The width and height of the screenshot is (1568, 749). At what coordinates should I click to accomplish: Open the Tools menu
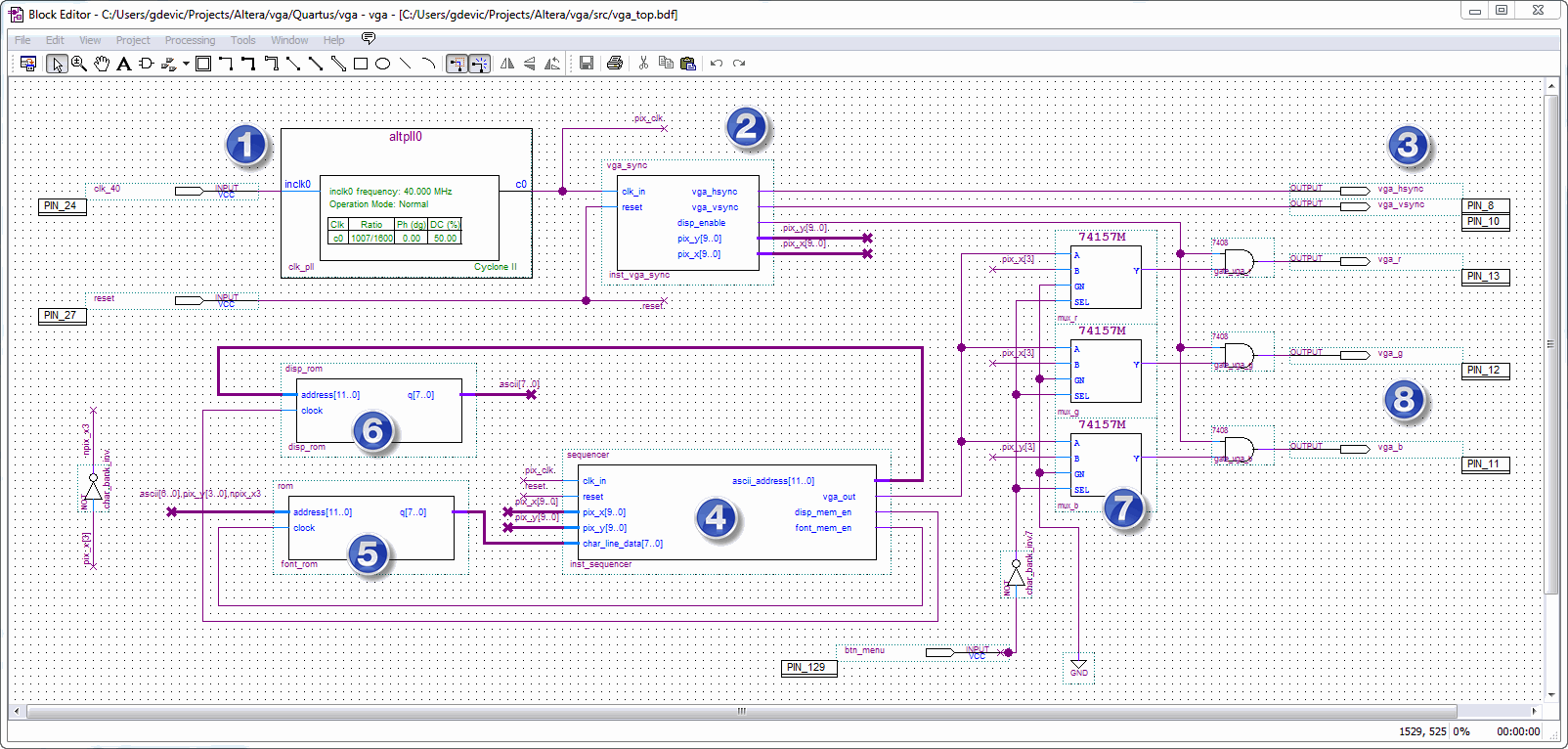pyautogui.click(x=242, y=40)
